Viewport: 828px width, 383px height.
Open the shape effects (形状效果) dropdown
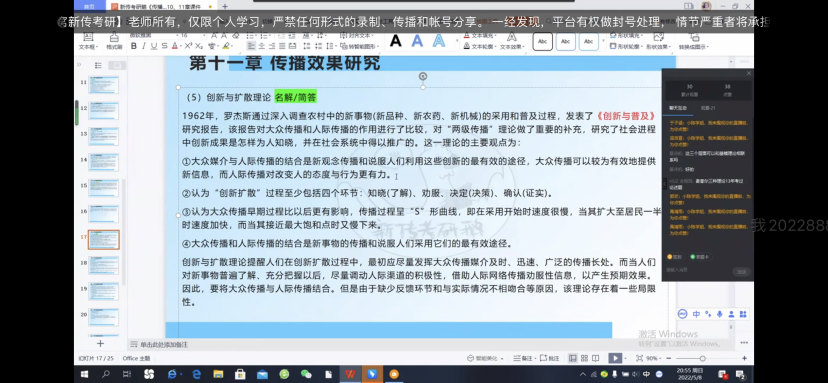659,41
